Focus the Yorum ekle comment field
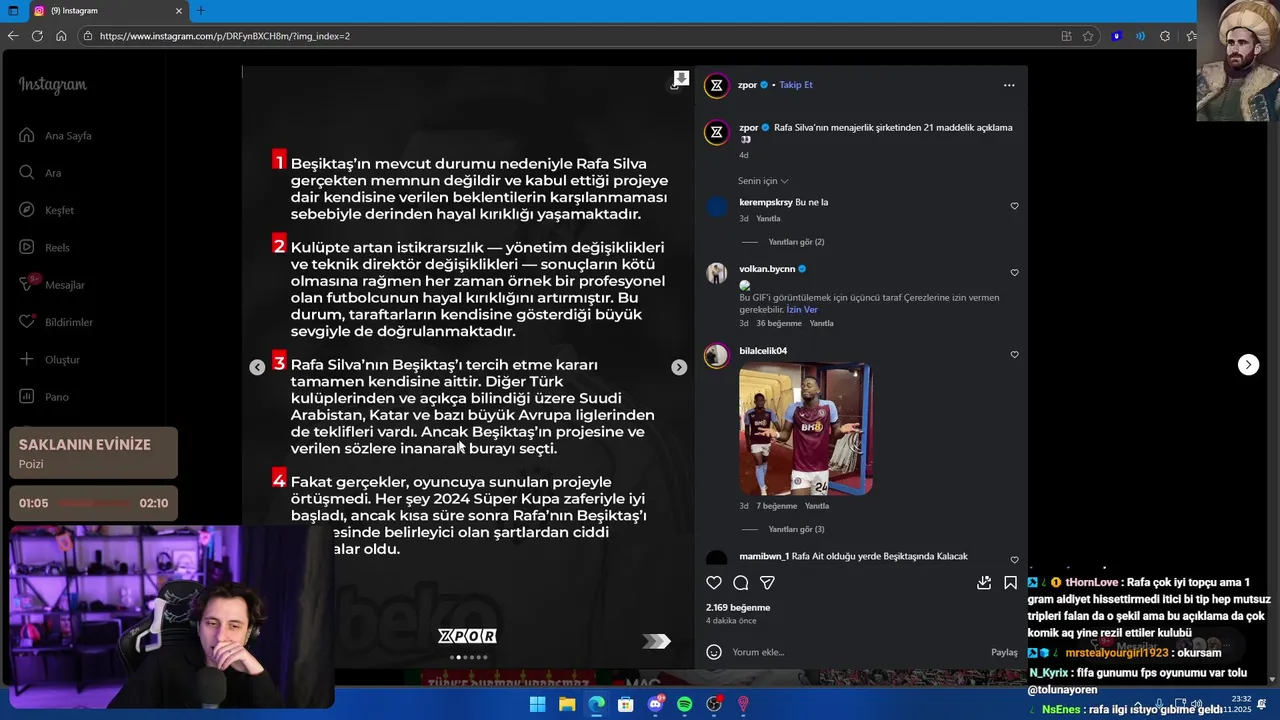Viewport: 1280px width, 720px height. [855, 652]
